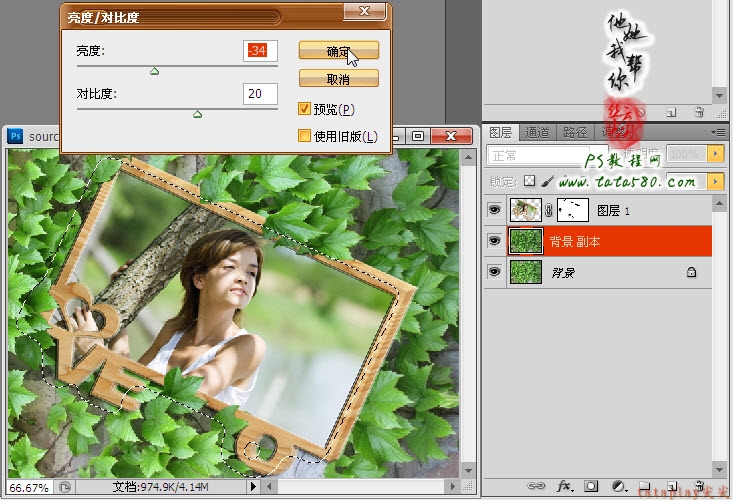Close the source document window
The image size is (733, 500).
[451, 136]
